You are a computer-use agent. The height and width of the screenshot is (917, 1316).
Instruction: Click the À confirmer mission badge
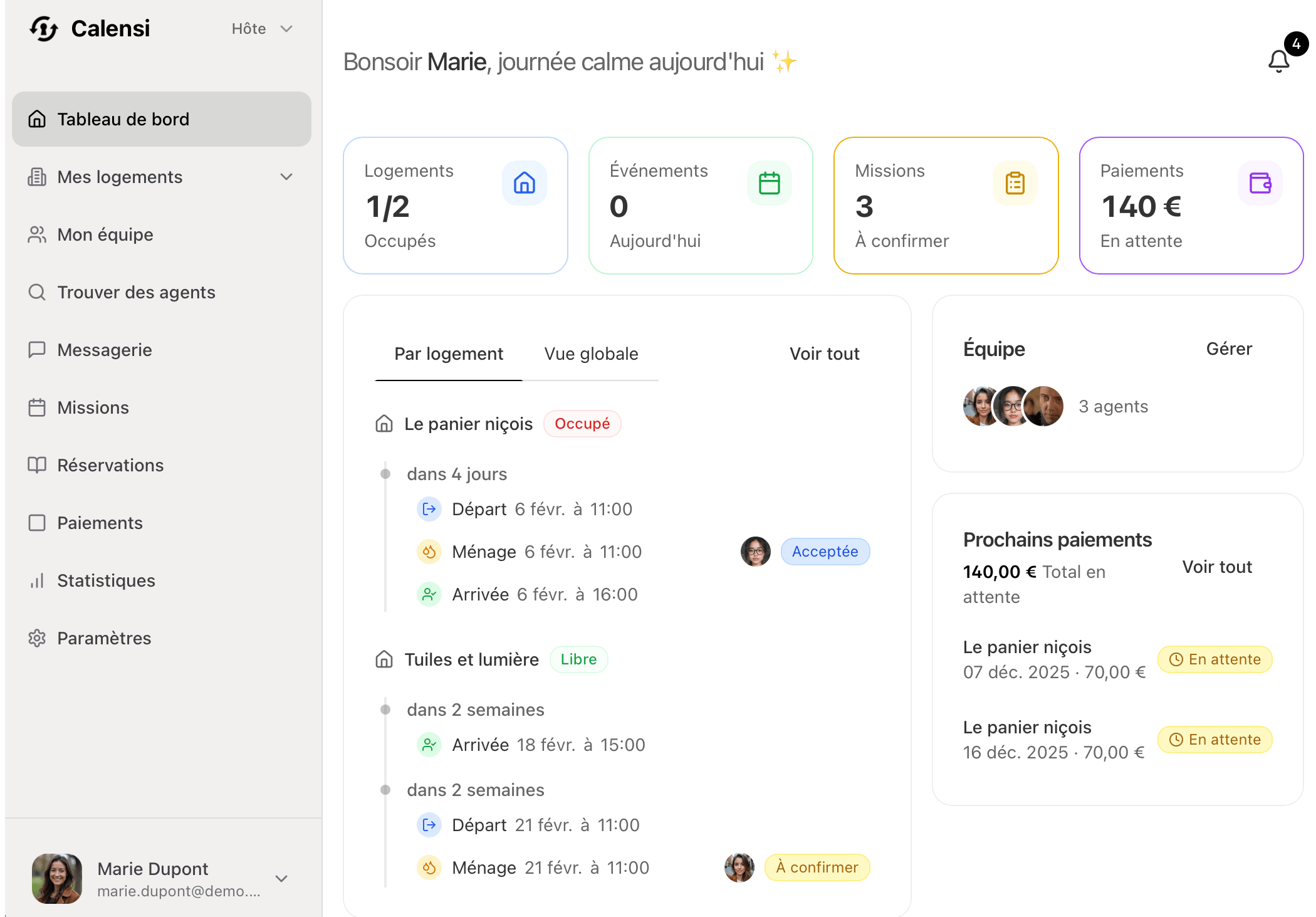click(x=817, y=867)
